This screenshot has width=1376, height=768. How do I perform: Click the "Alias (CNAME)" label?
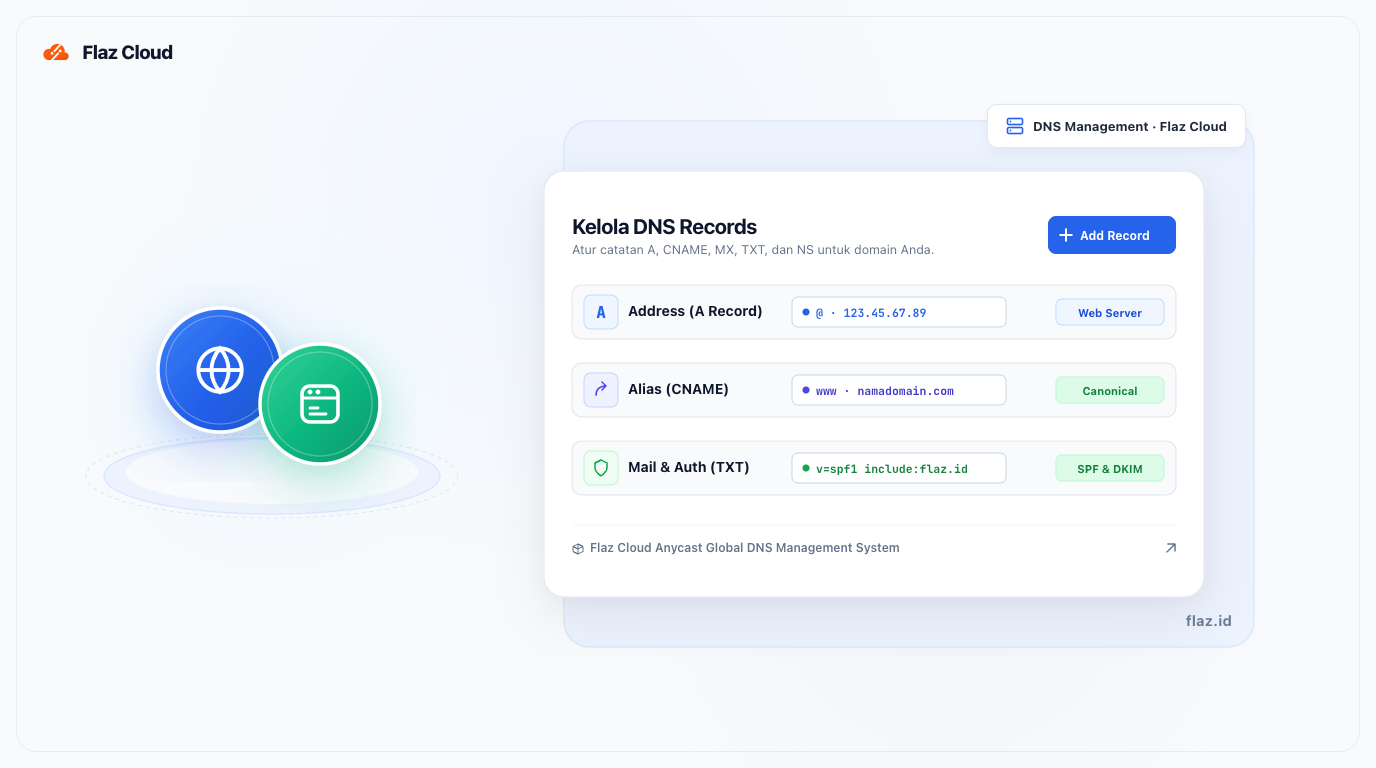[x=678, y=389]
